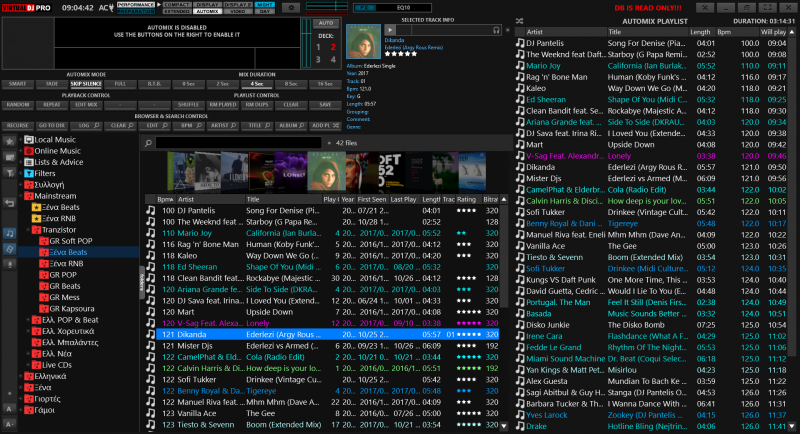
Task: Play preview of the selected track
Action: coord(390,30)
